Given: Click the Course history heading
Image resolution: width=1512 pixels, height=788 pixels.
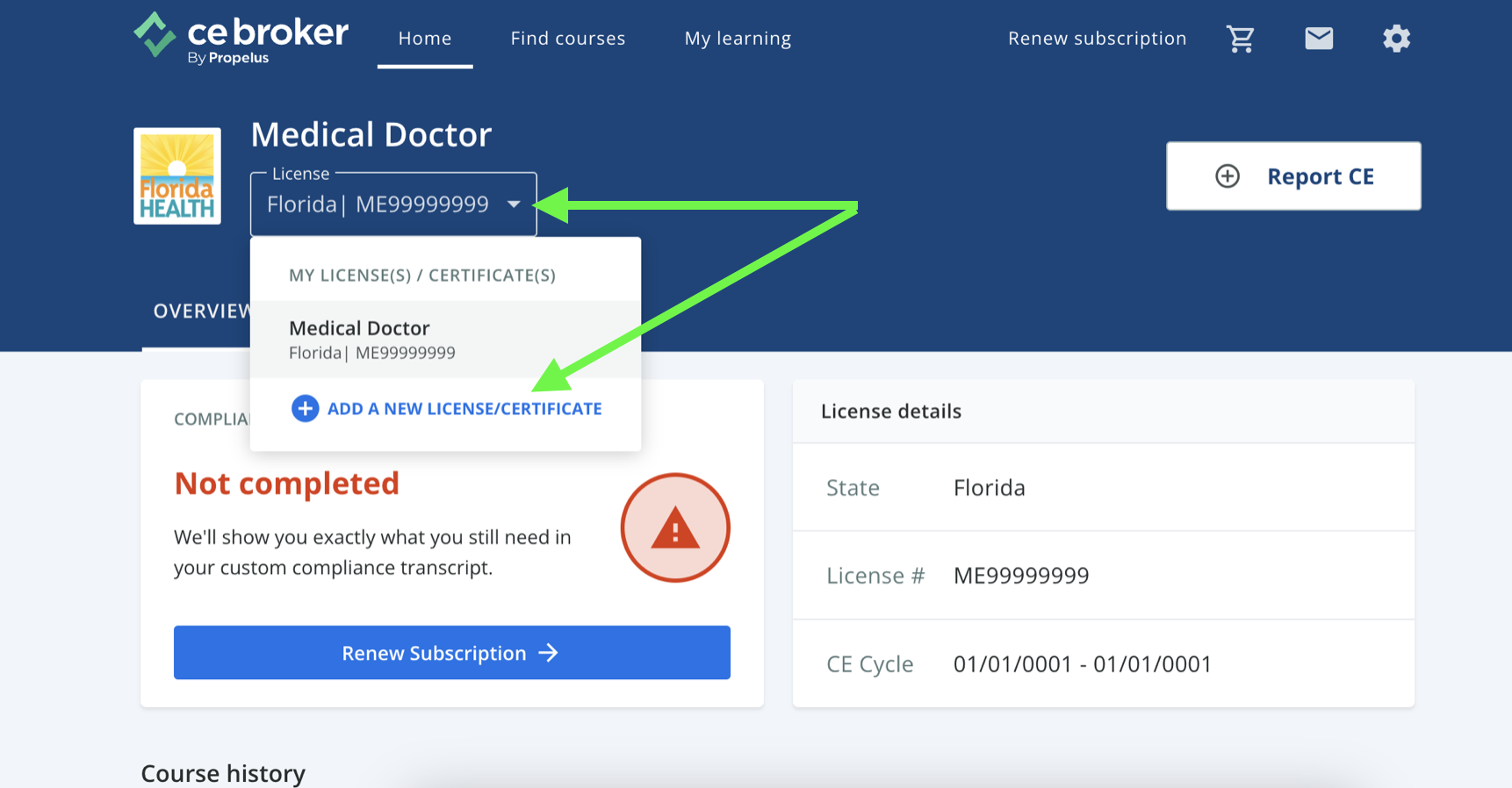Looking at the screenshot, I should (x=223, y=773).
